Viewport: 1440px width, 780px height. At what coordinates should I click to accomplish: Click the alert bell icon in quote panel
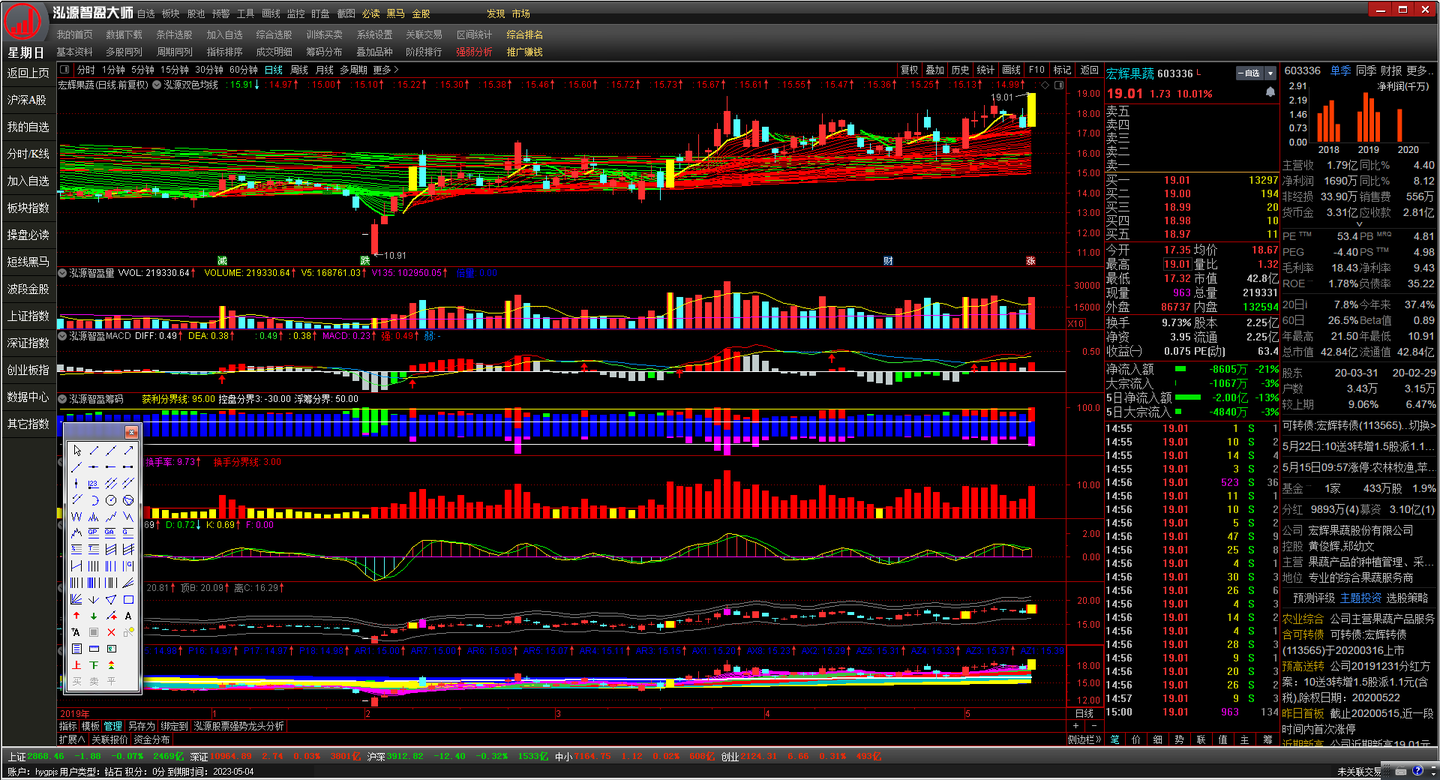(1270, 92)
